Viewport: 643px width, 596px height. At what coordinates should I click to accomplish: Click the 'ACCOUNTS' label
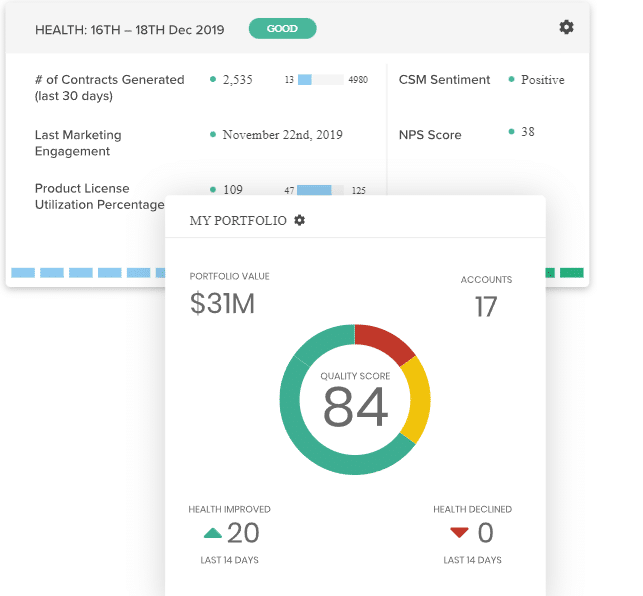486,280
